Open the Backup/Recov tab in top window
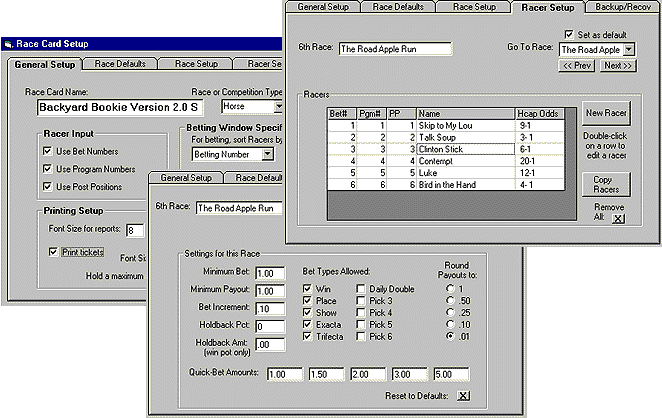 (x=623, y=7)
